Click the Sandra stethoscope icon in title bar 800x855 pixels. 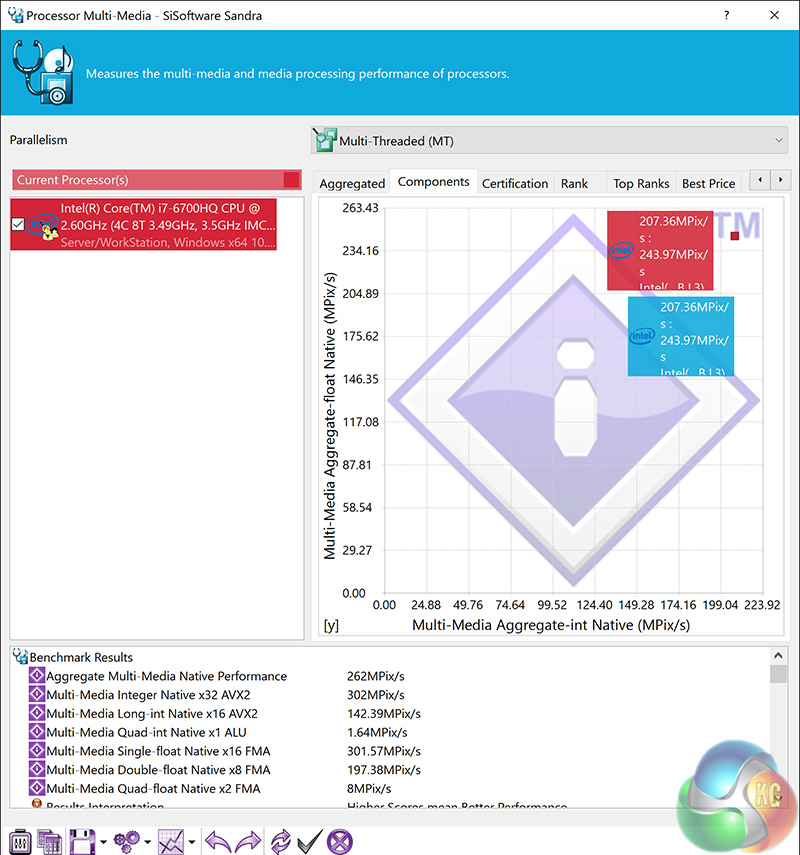(x=16, y=15)
